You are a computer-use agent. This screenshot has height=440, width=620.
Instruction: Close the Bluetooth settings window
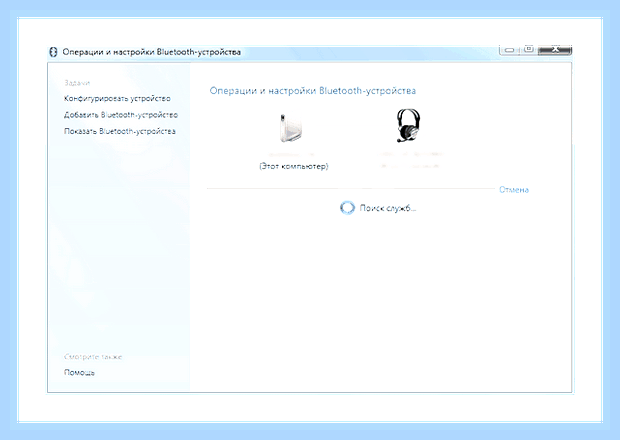(x=555, y=50)
